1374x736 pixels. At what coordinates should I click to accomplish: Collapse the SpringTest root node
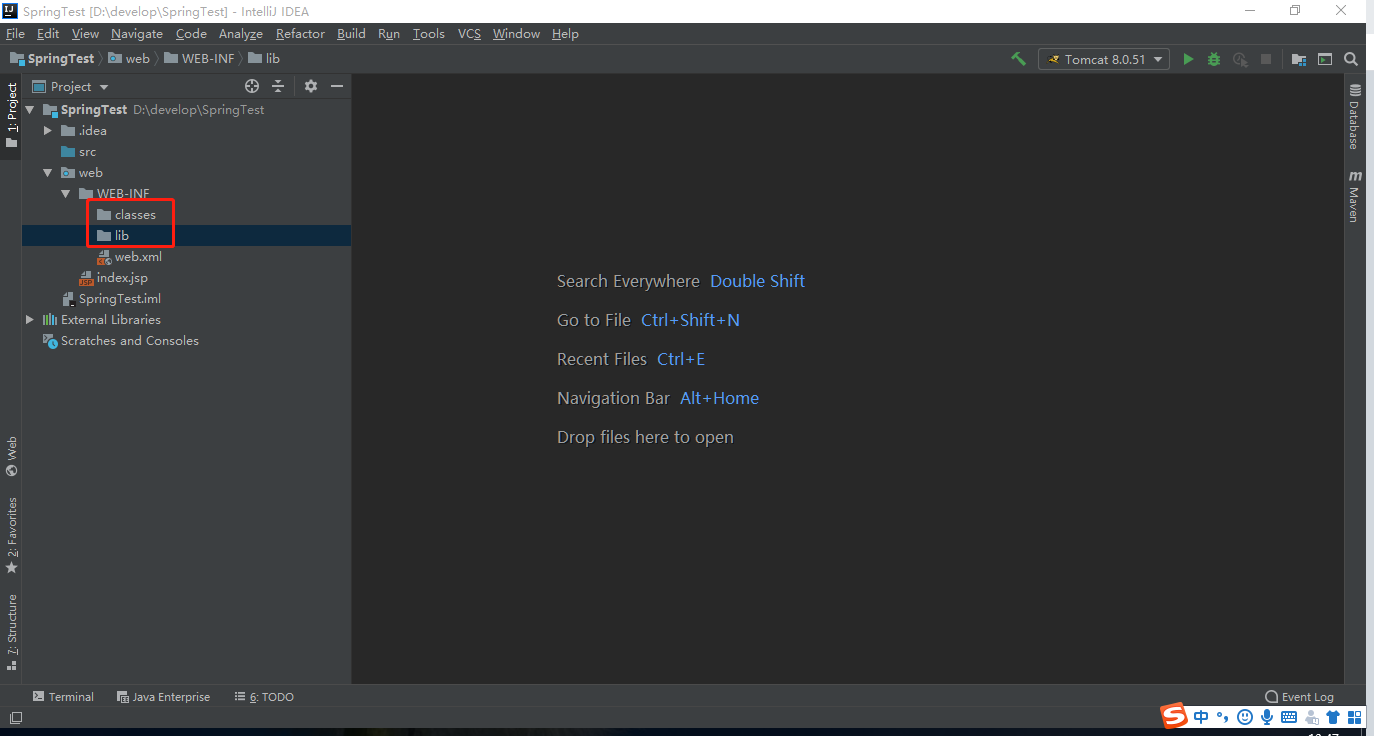click(30, 110)
